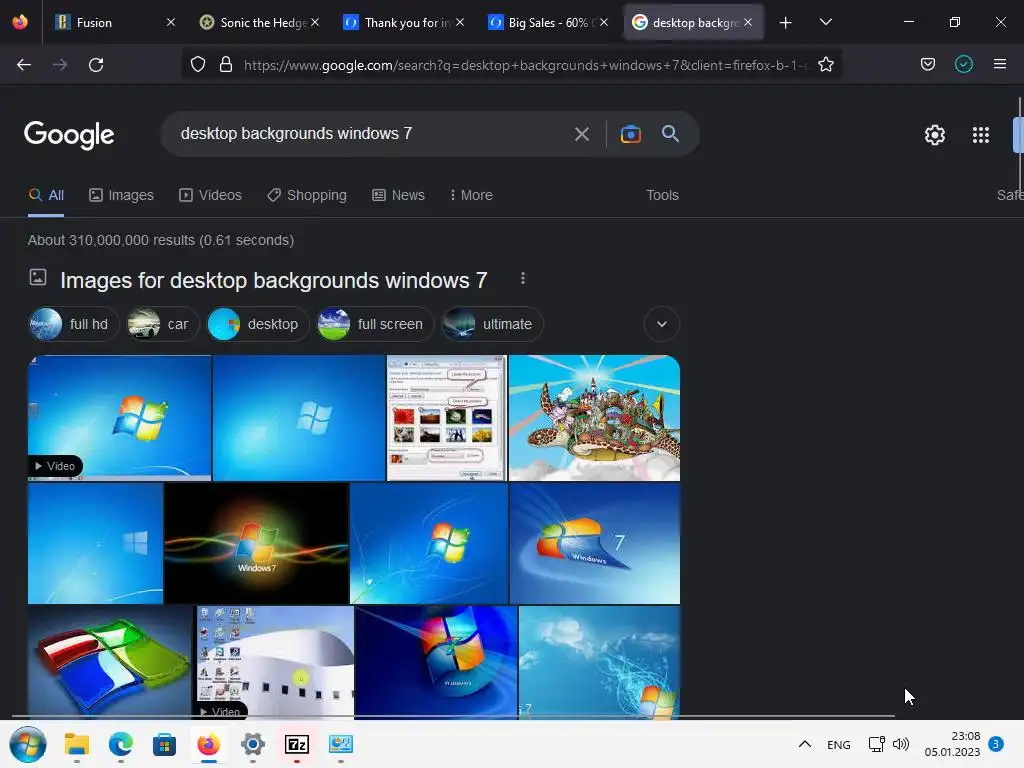The width and height of the screenshot is (1024, 768).
Task: Open the Tools filter options
Action: click(x=662, y=195)
